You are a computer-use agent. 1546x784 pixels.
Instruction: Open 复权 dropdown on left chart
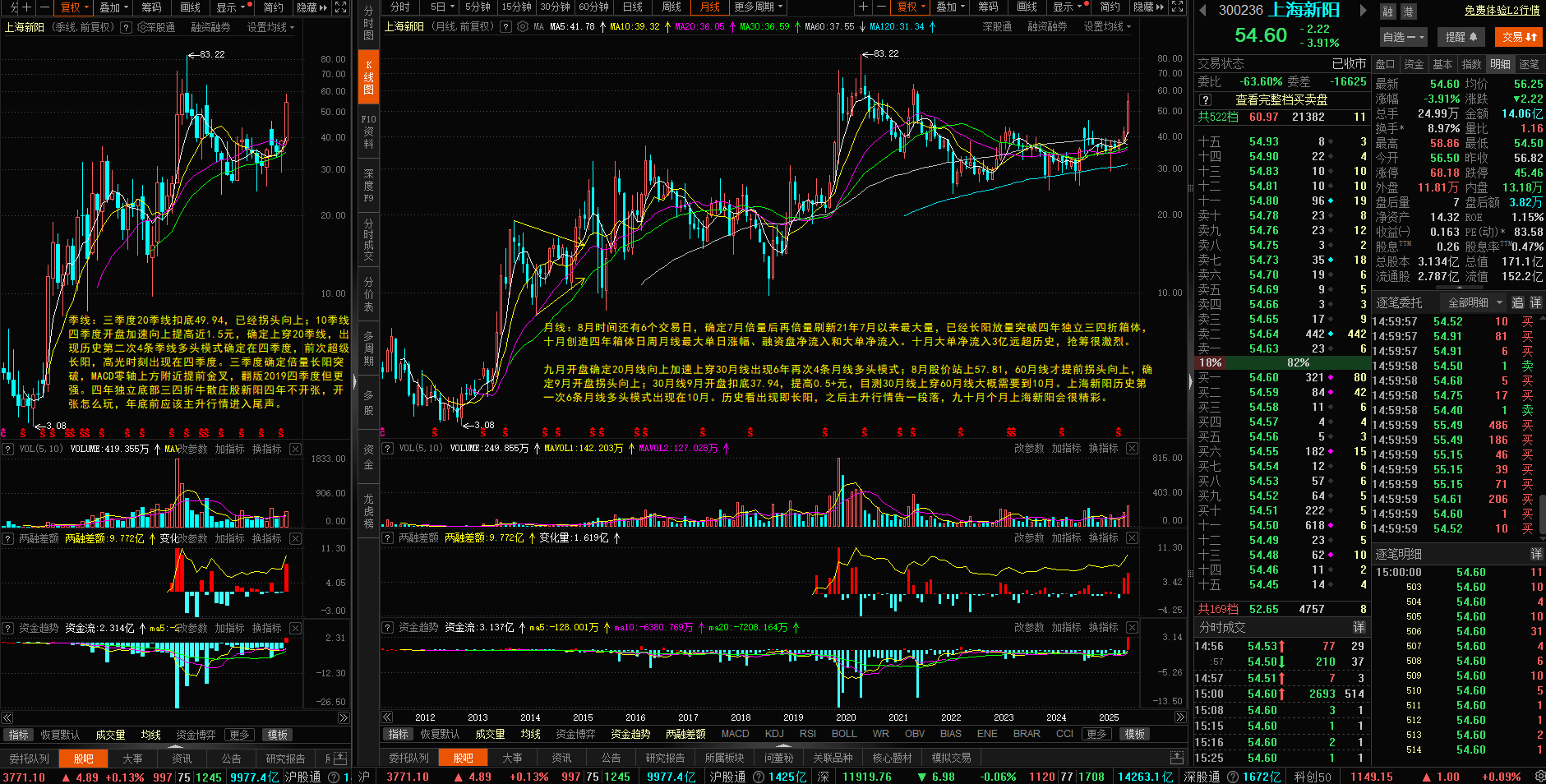75,7
